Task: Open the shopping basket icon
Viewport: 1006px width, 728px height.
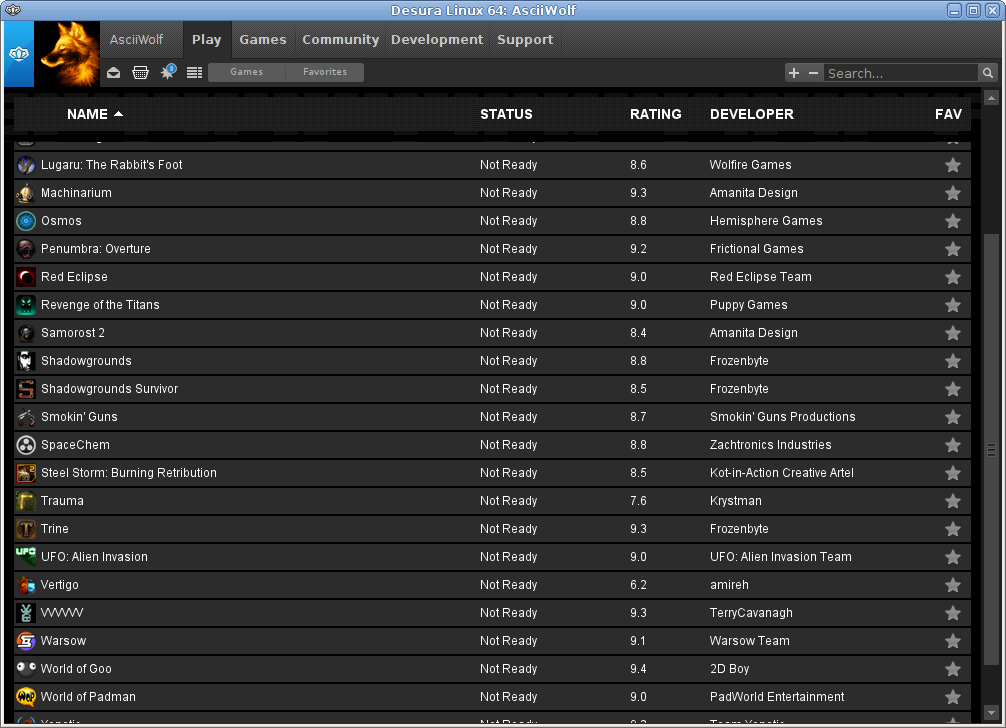Action: tap(141, 72)
